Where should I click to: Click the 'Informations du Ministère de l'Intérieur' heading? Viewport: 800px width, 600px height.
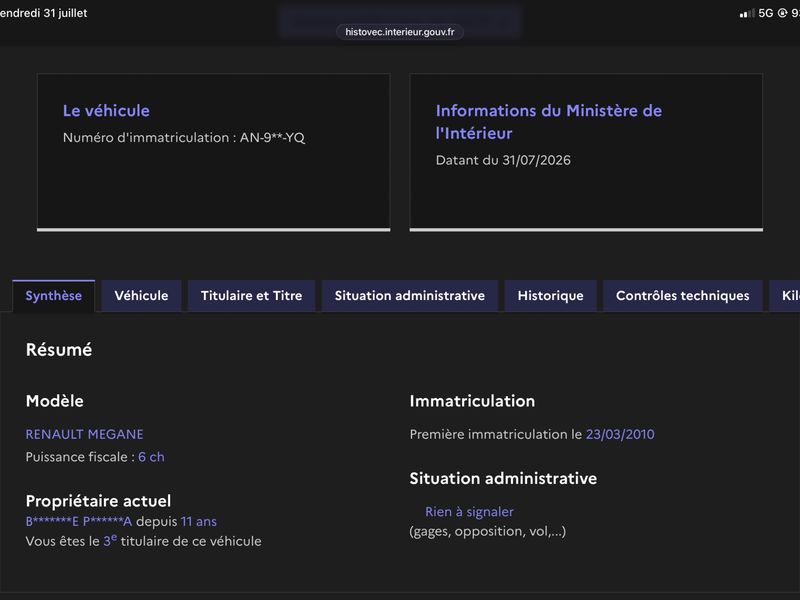(548, 122)
